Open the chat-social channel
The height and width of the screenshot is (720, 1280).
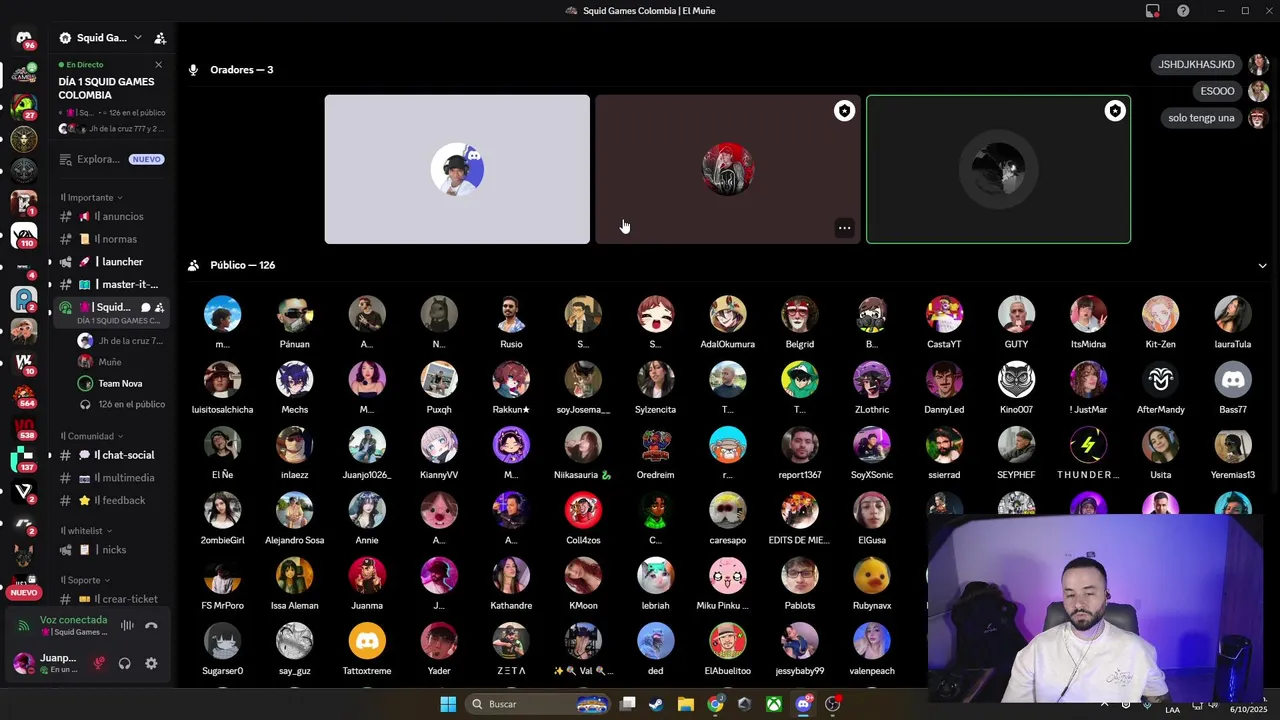111,455
